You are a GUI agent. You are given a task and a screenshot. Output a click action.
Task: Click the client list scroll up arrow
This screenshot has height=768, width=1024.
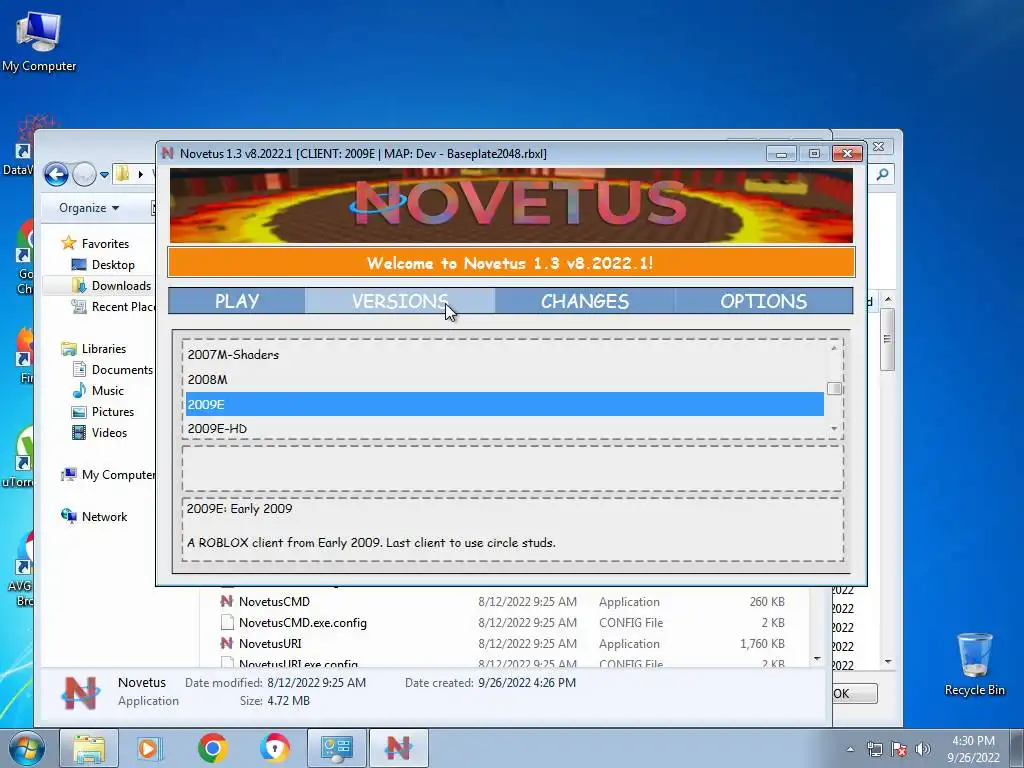click(834, 348)
